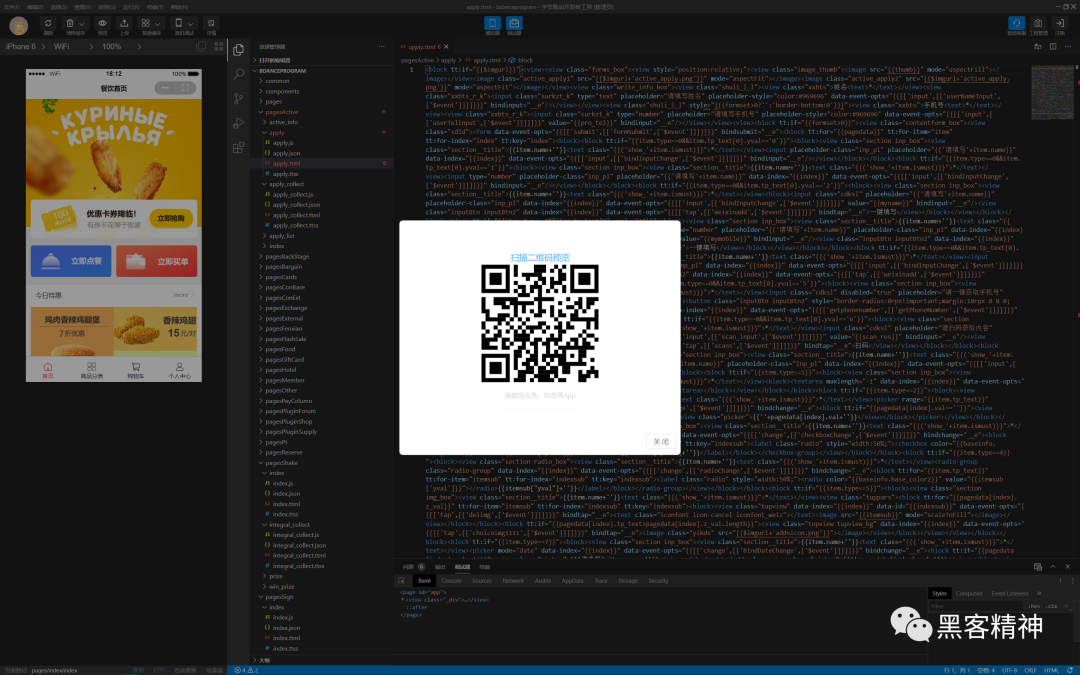Viewport: 1080px width, 675px height.
Task: Open the Source Control icon in activity bar
Action: point(238,98)
